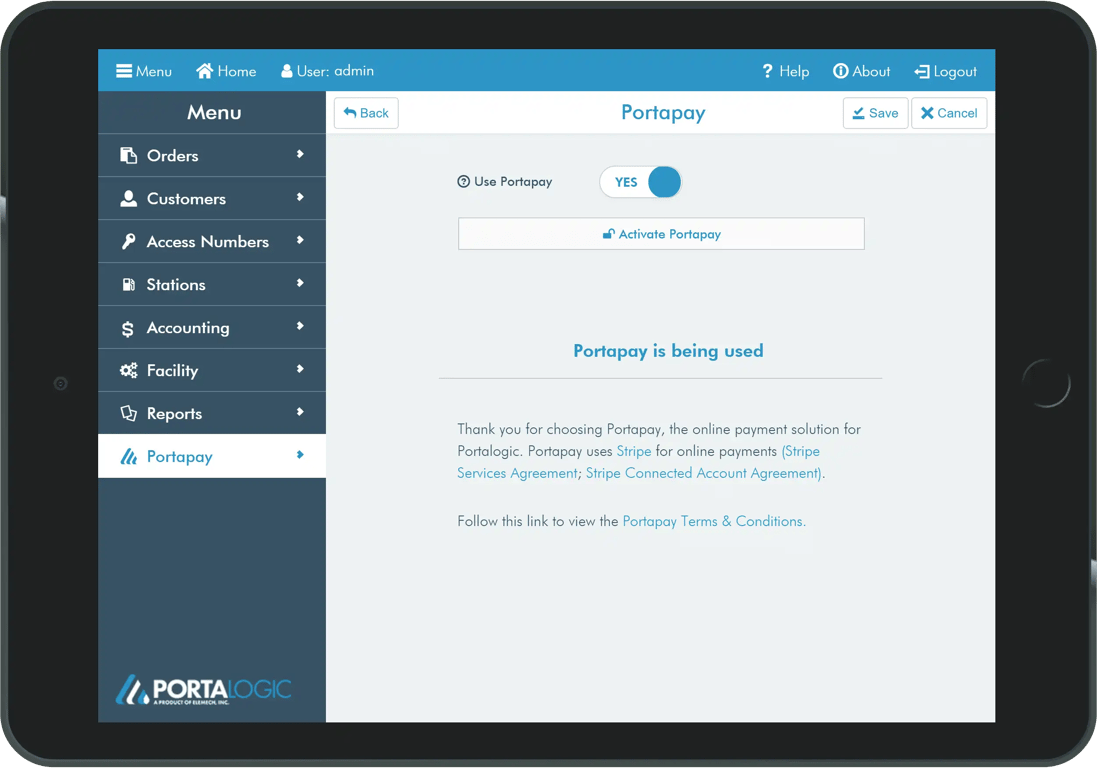
Task: Expand the Reports submenu arrow
Action: tap(300, 412)
